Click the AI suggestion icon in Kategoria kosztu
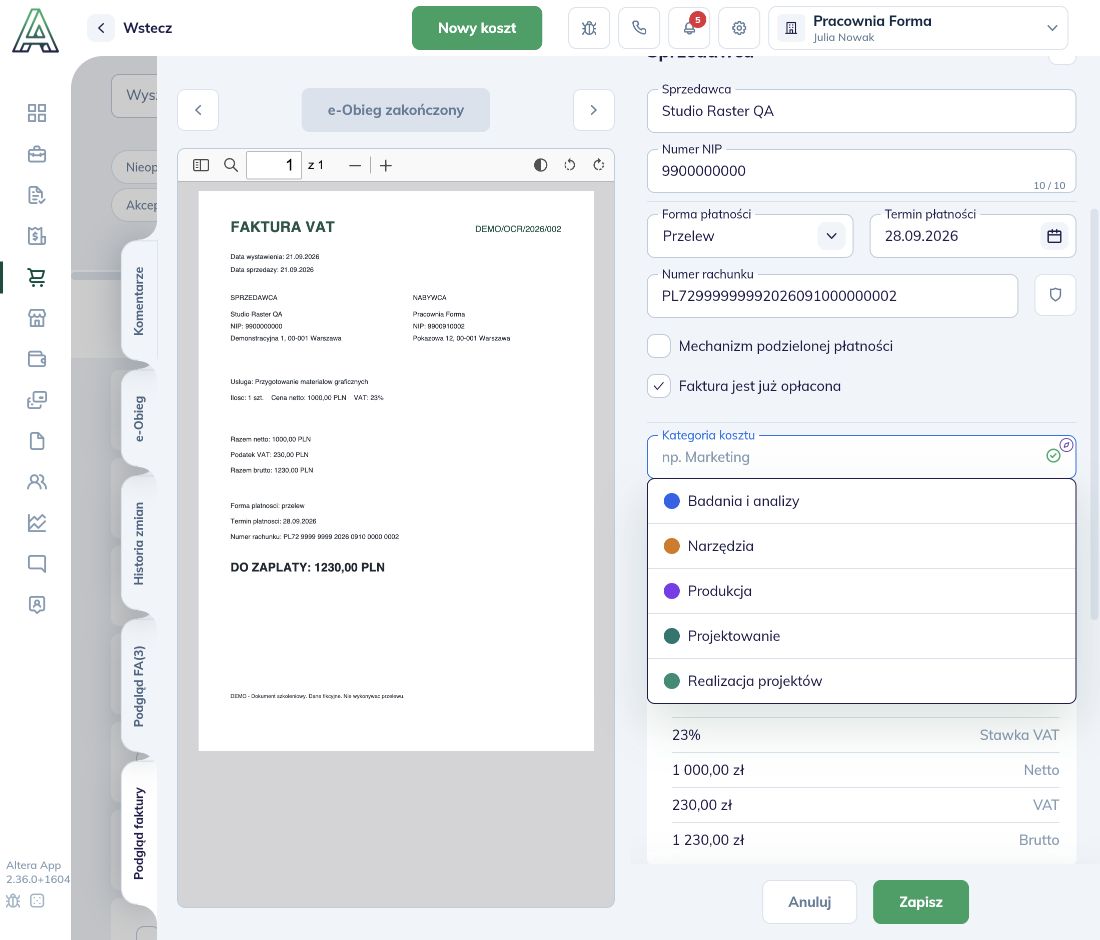 pyautogui.click(x=1066, y=445)
